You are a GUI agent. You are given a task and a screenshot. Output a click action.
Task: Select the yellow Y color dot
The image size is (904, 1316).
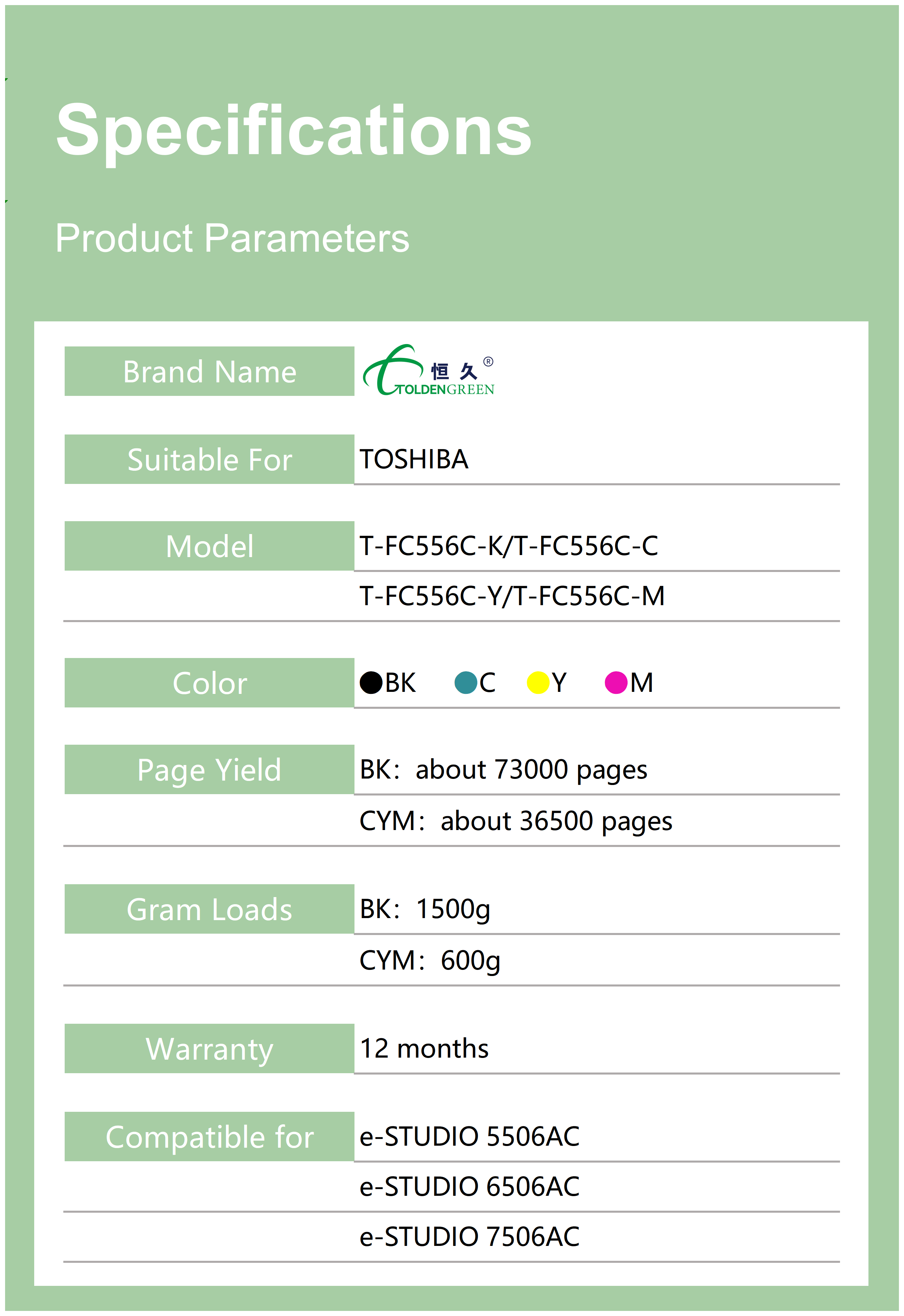538,683
